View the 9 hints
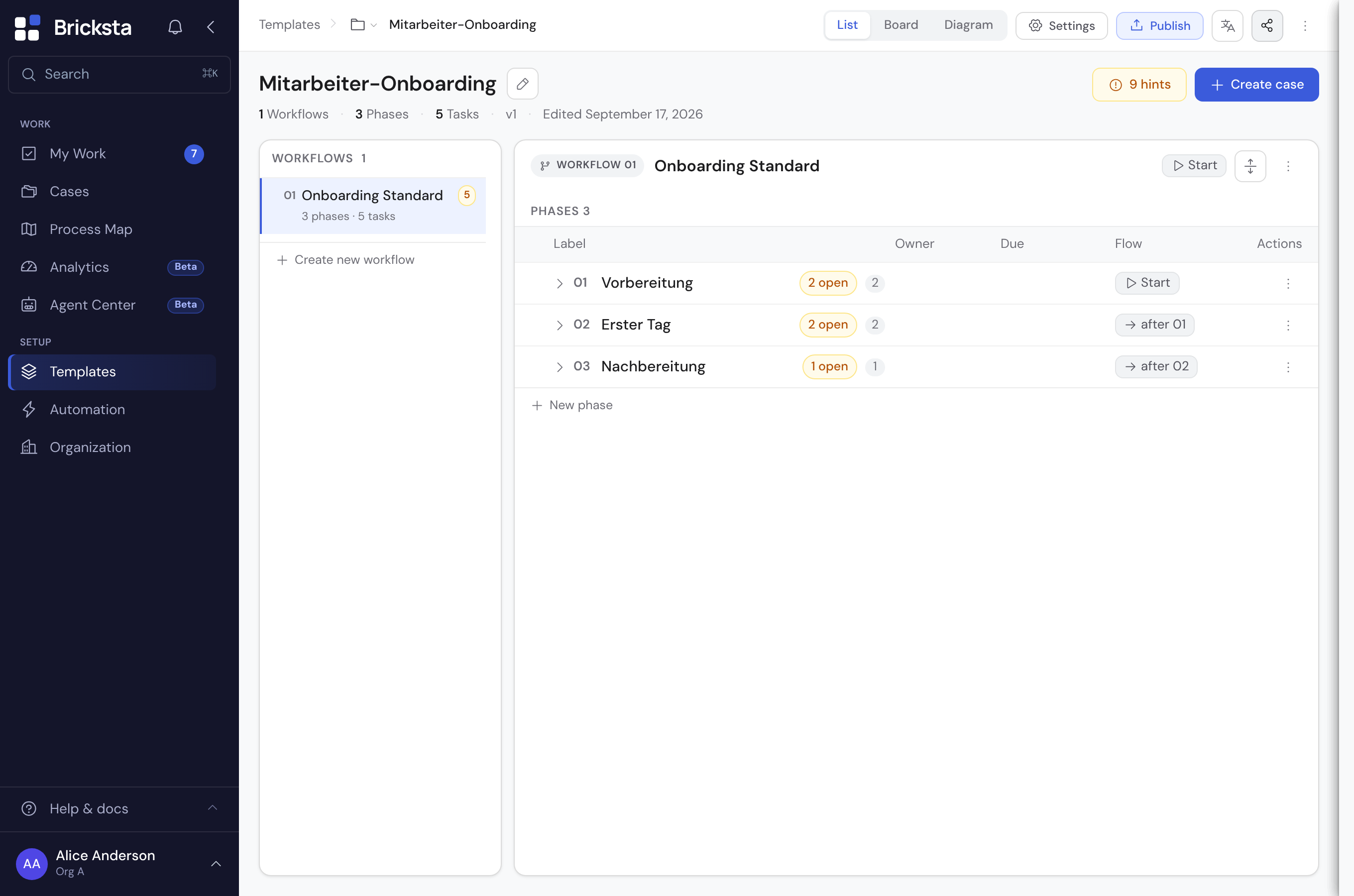The width and height of the screenshot is (1354, 896). pyautogui.click(x=1138, y=85)
